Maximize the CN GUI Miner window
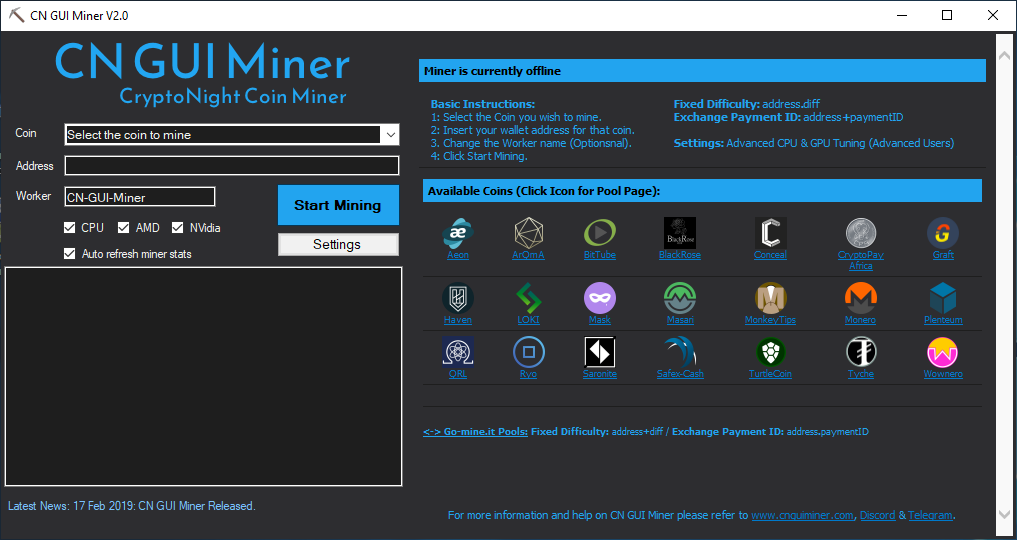The width and height of the screenshot is (1017, 540). point(947,16)
